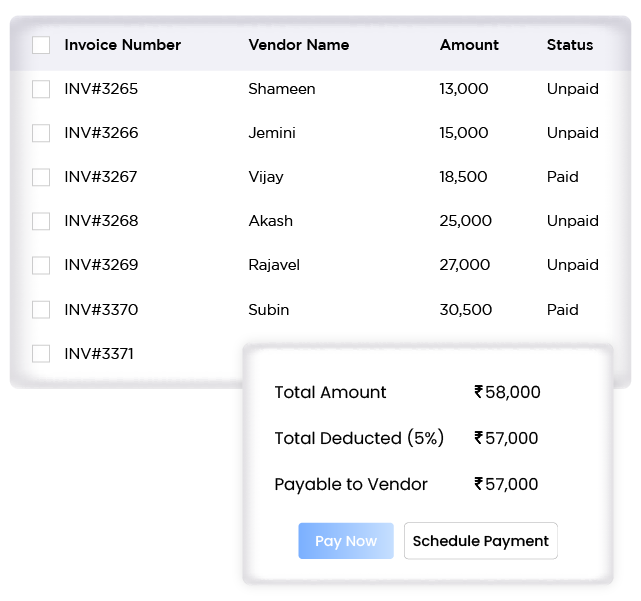Viewport: 641px width, 601px height.
Task: Click the Status column header
Action: 570,45
